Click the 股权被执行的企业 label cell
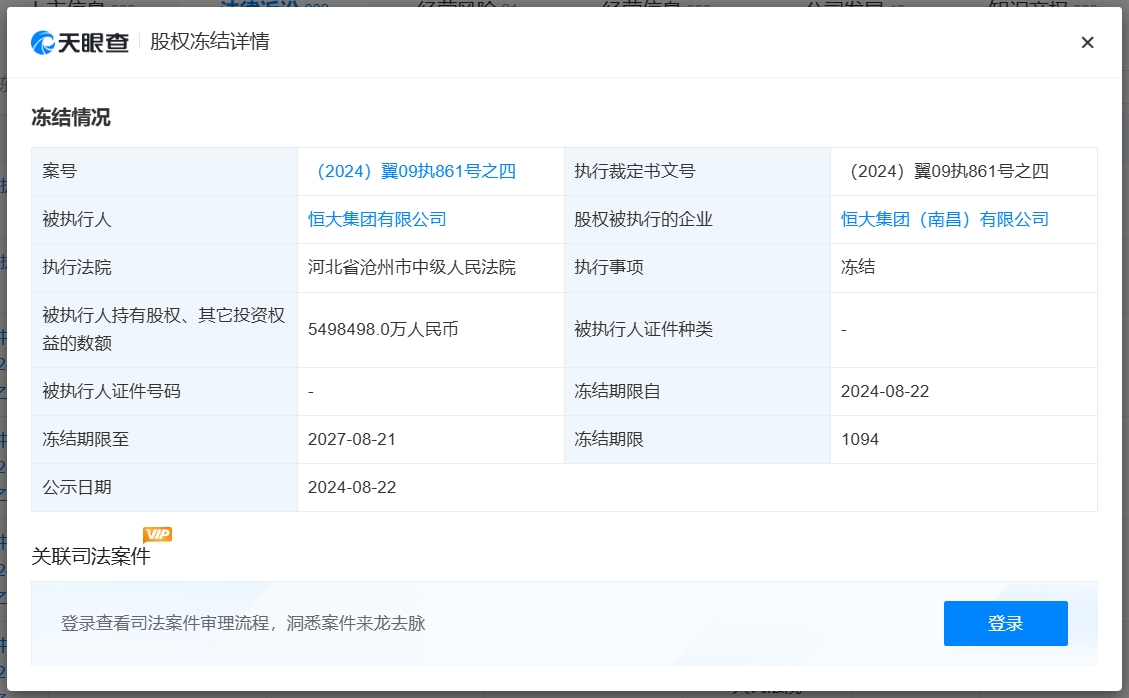The width and height of the screenshot is (1129, 698). pos(697,219)
